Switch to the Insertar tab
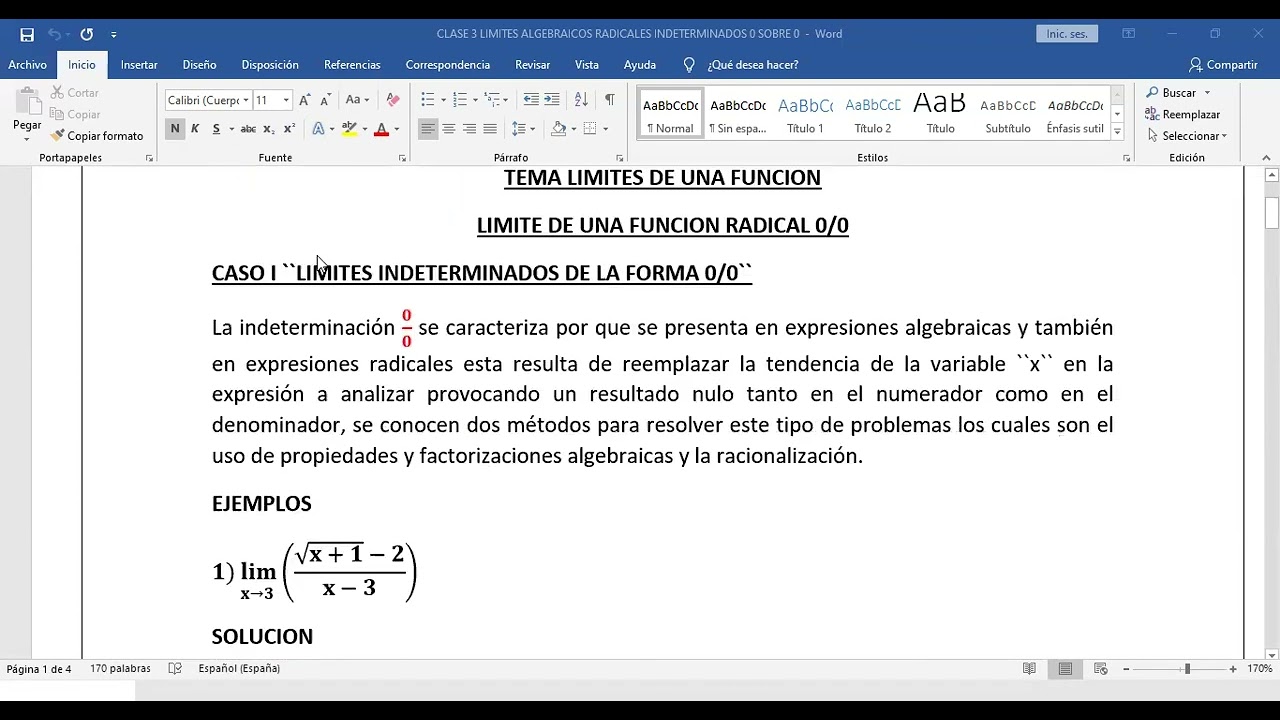 coord(139,65)
